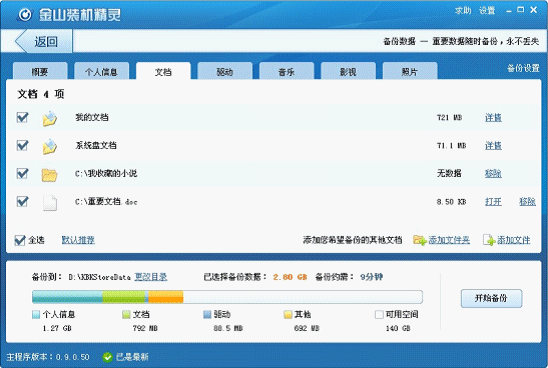Click the 可用空间 legend color swatch
This screenshot has width=548, height=368.
379,315
